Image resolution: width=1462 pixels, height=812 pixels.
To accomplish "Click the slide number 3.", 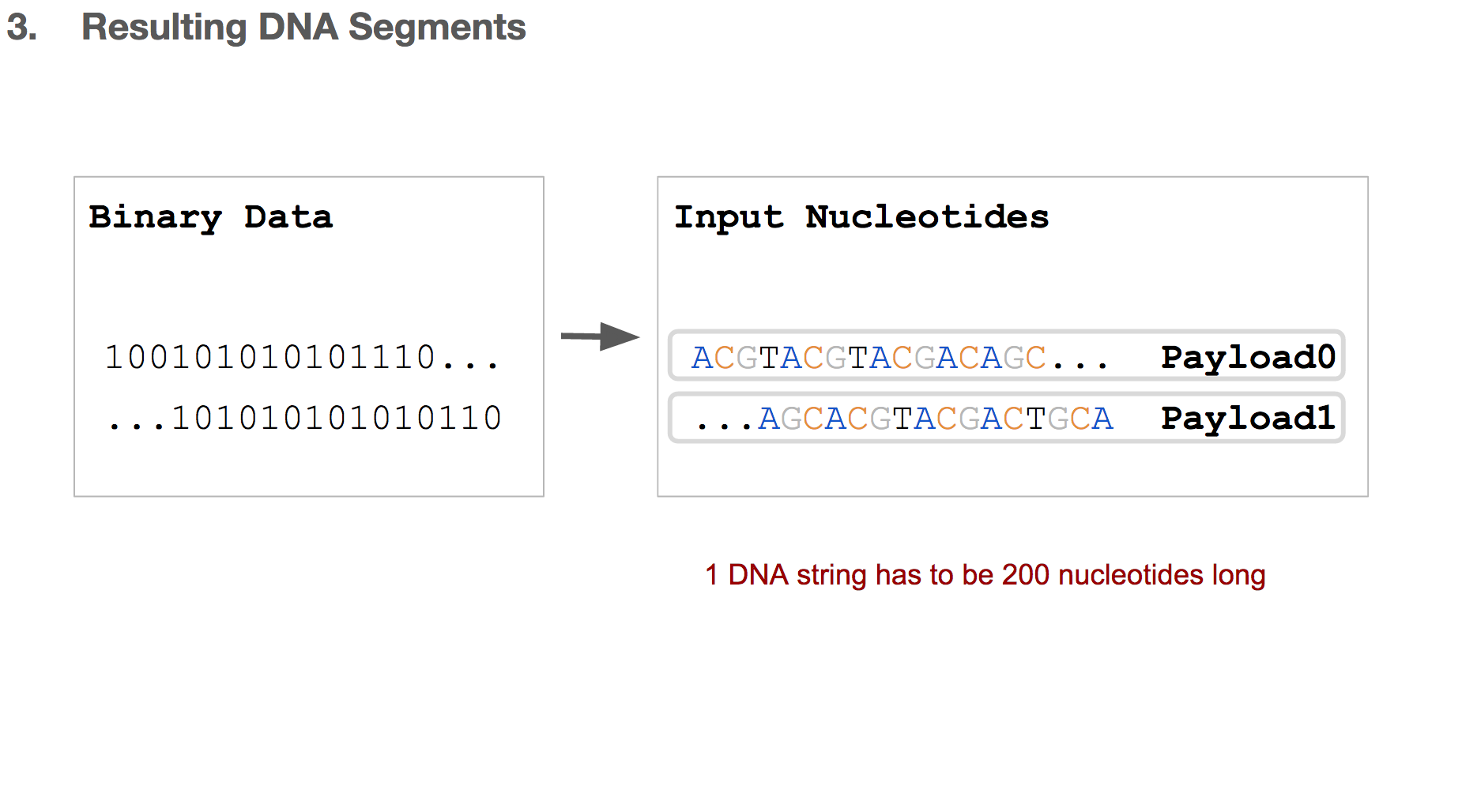I will point(21,27).
